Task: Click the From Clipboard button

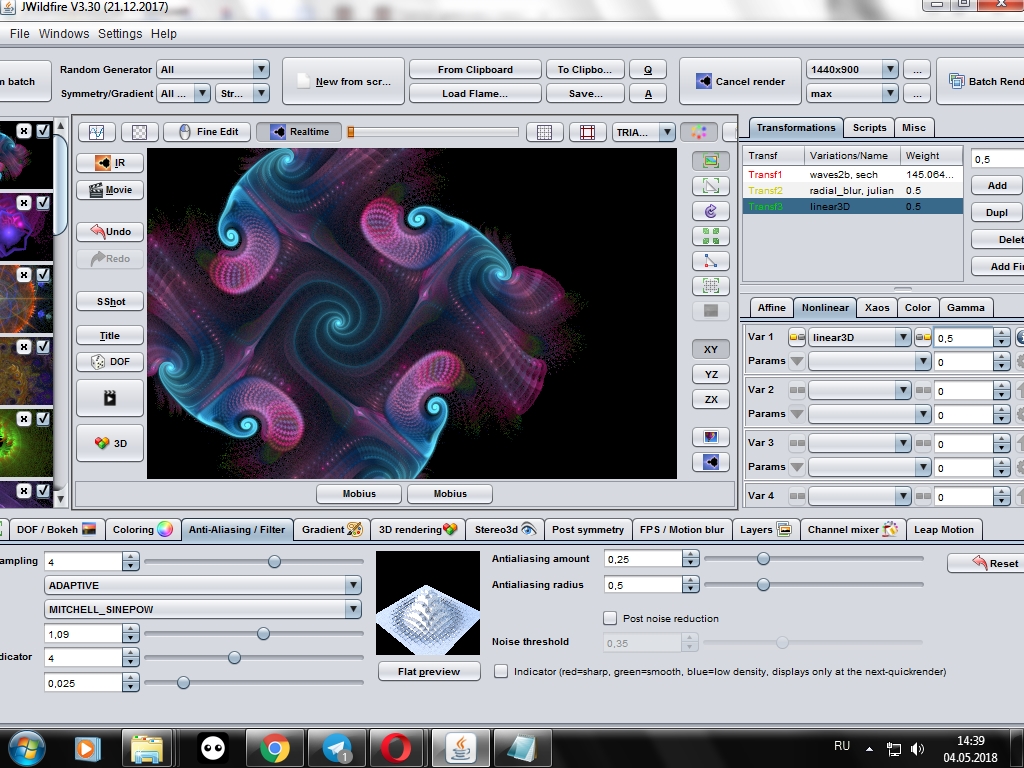Action: click(475, 69)
